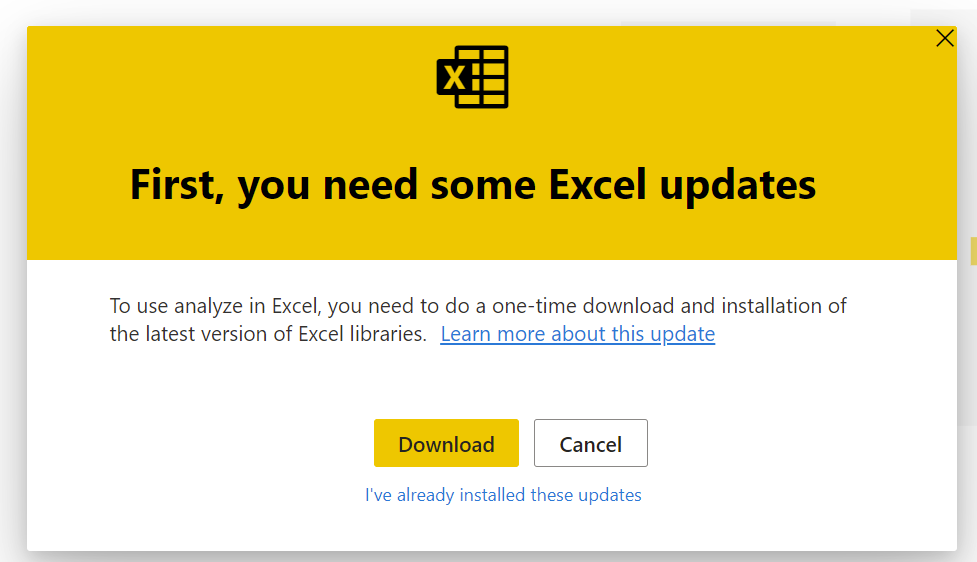Dismiss dialog using the X icon
Viewport: 977px width, 562px height.
tap(944, 39)
